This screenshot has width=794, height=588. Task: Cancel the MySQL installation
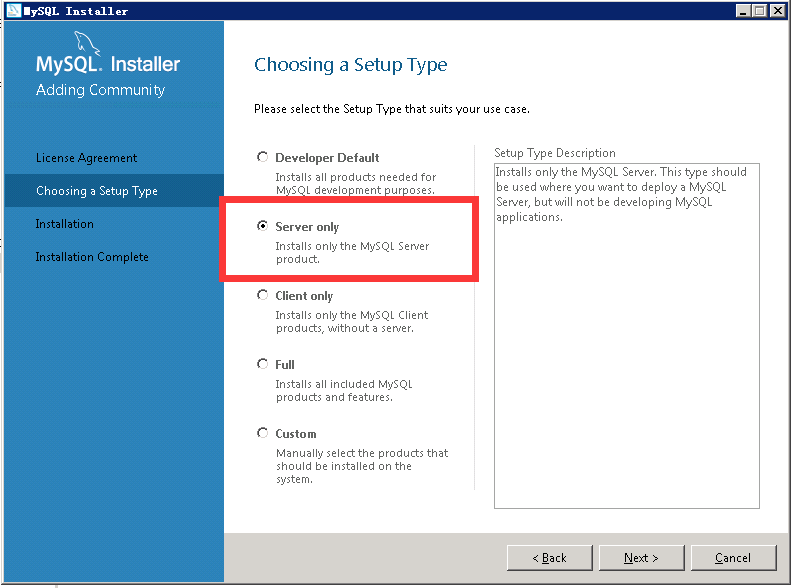click(733, 558)
